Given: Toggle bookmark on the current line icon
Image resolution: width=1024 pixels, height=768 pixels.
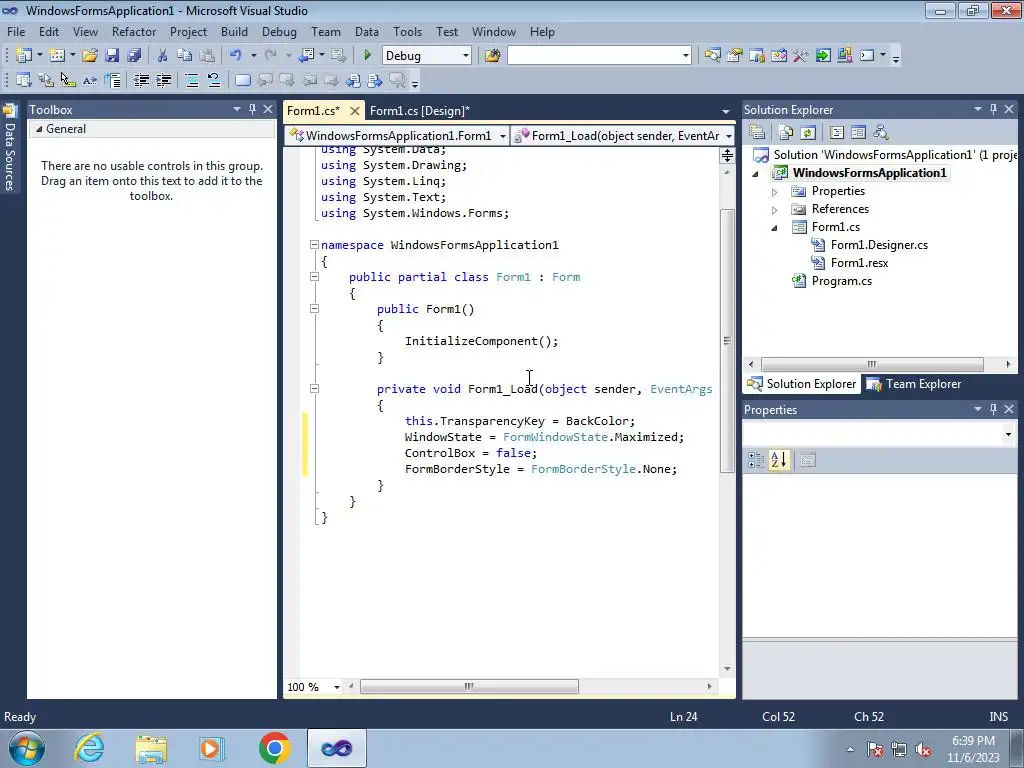Looking at the screenshot, I should [242, 80].
